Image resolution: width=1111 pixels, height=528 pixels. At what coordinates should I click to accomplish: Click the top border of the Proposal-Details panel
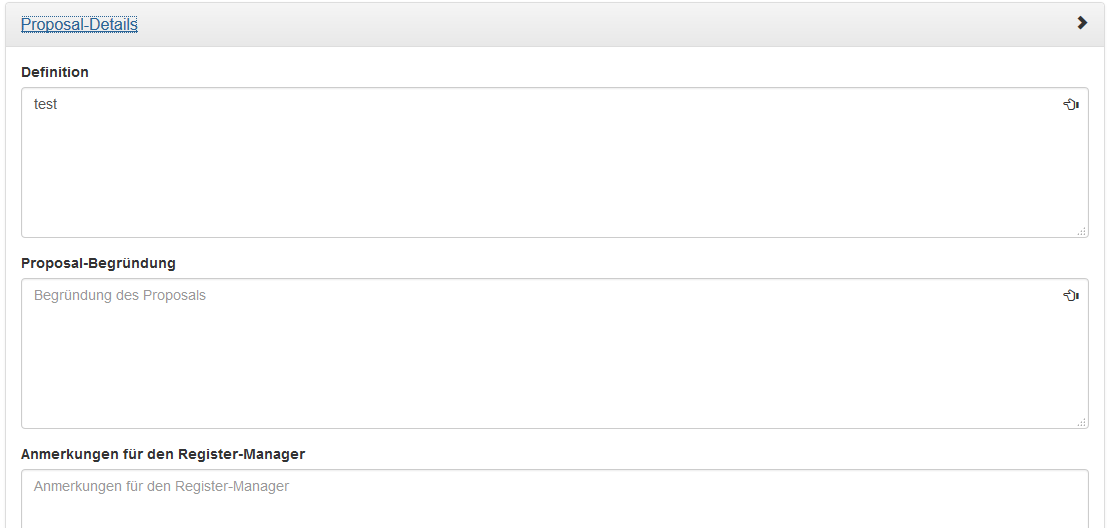[555, 3]
